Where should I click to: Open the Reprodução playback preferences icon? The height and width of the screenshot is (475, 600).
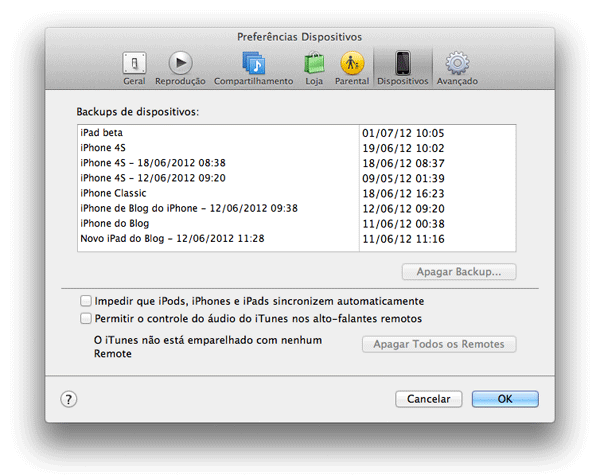(180, 68)
